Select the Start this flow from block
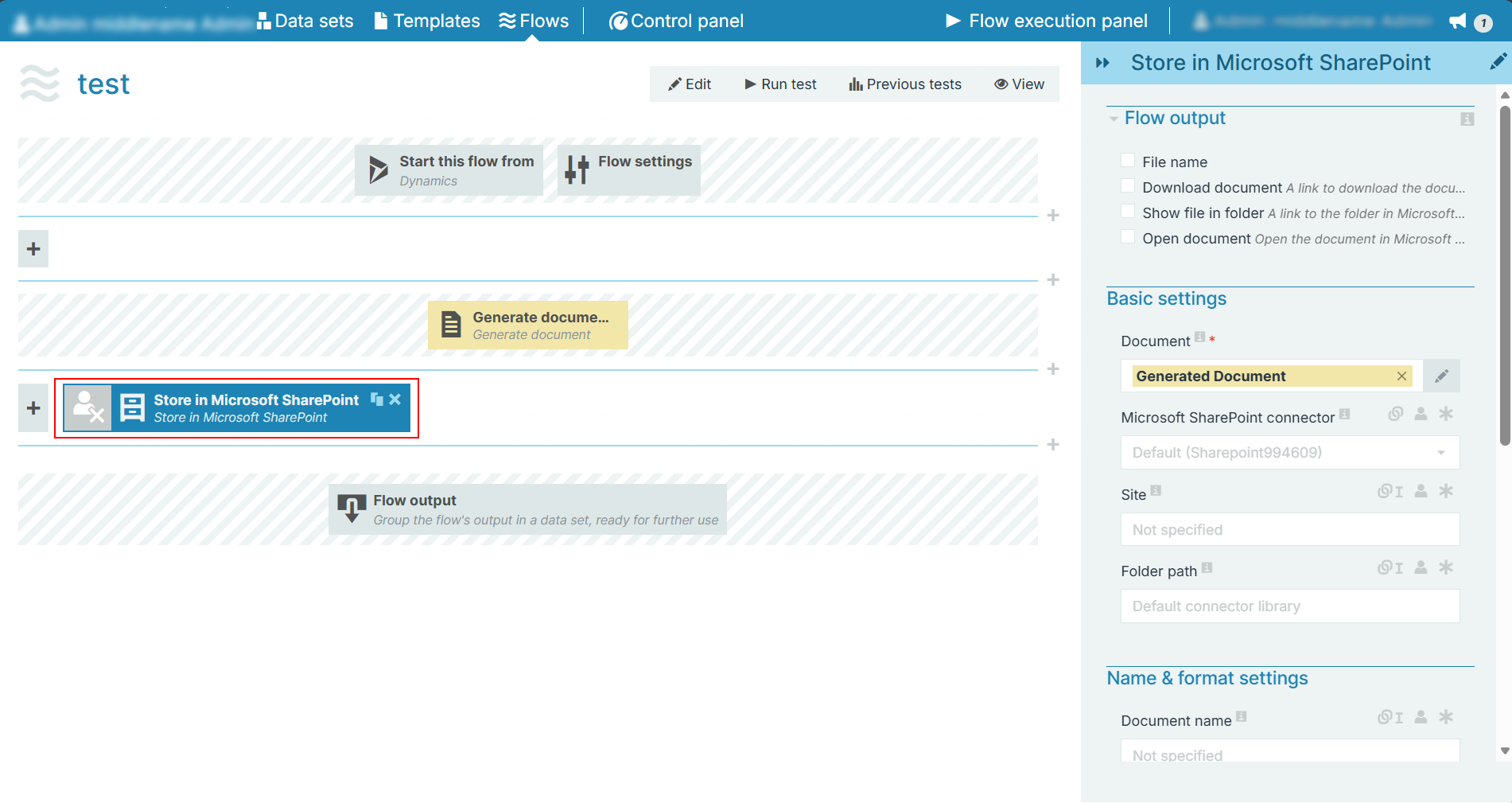Screen dimensions: 1512x803 pyautogui.click(x=449, y=170)
